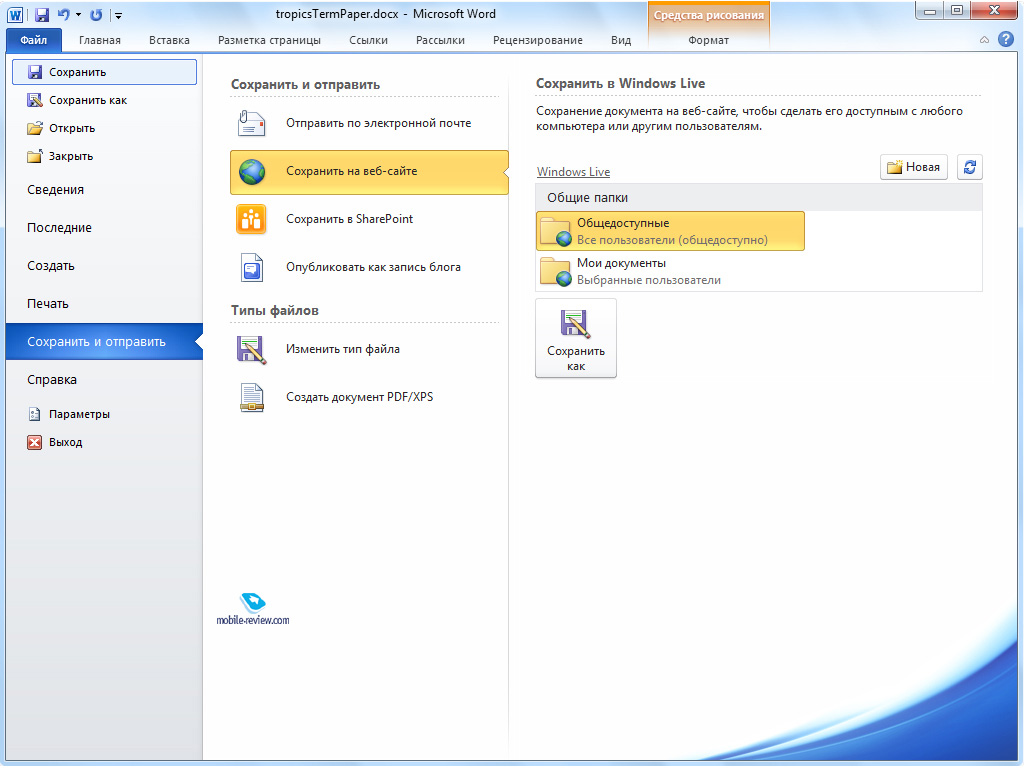Follow the Windows Live link
This screenshot has width=1024, height=768.
coord(573,172)
